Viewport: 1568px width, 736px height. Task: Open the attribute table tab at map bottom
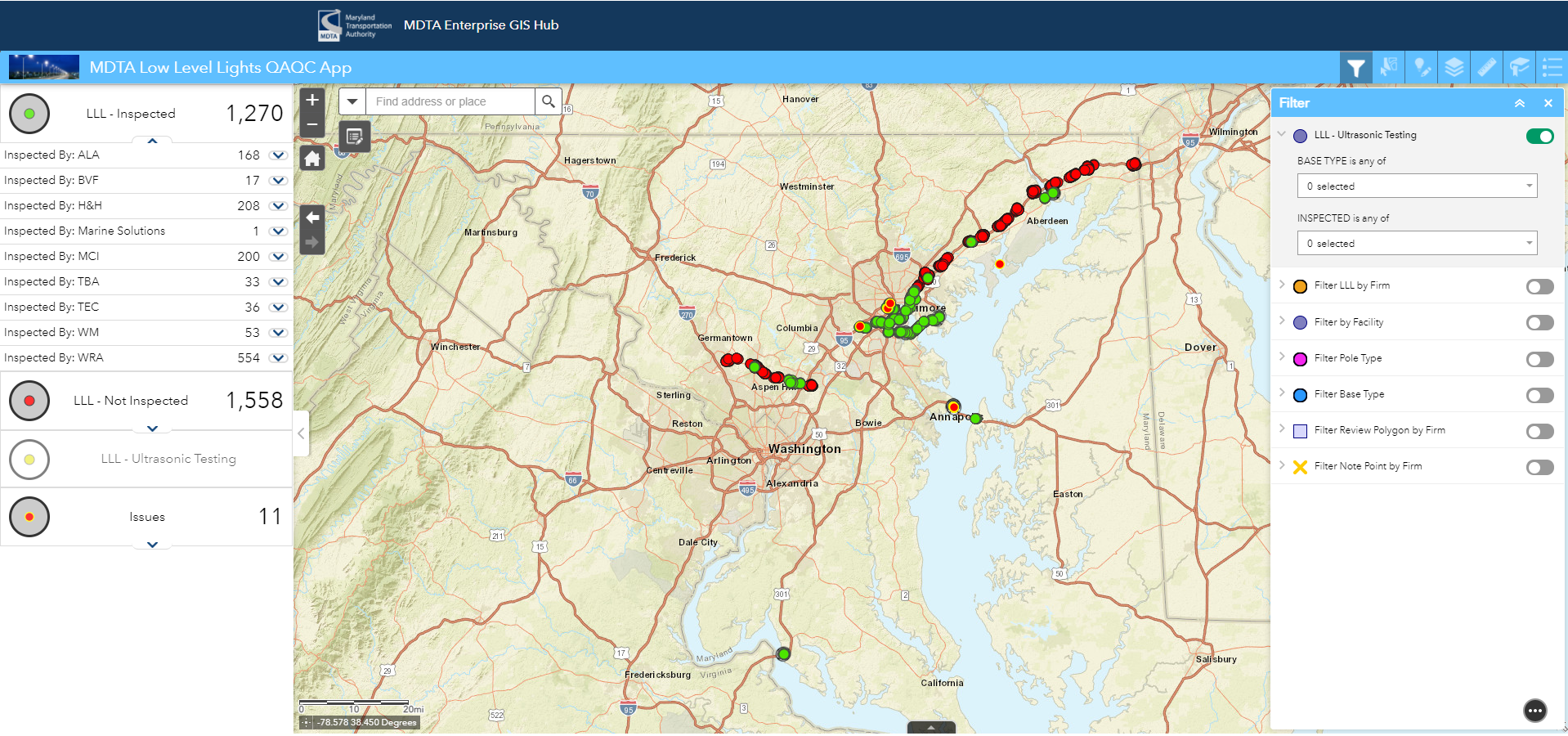[931, 727]
